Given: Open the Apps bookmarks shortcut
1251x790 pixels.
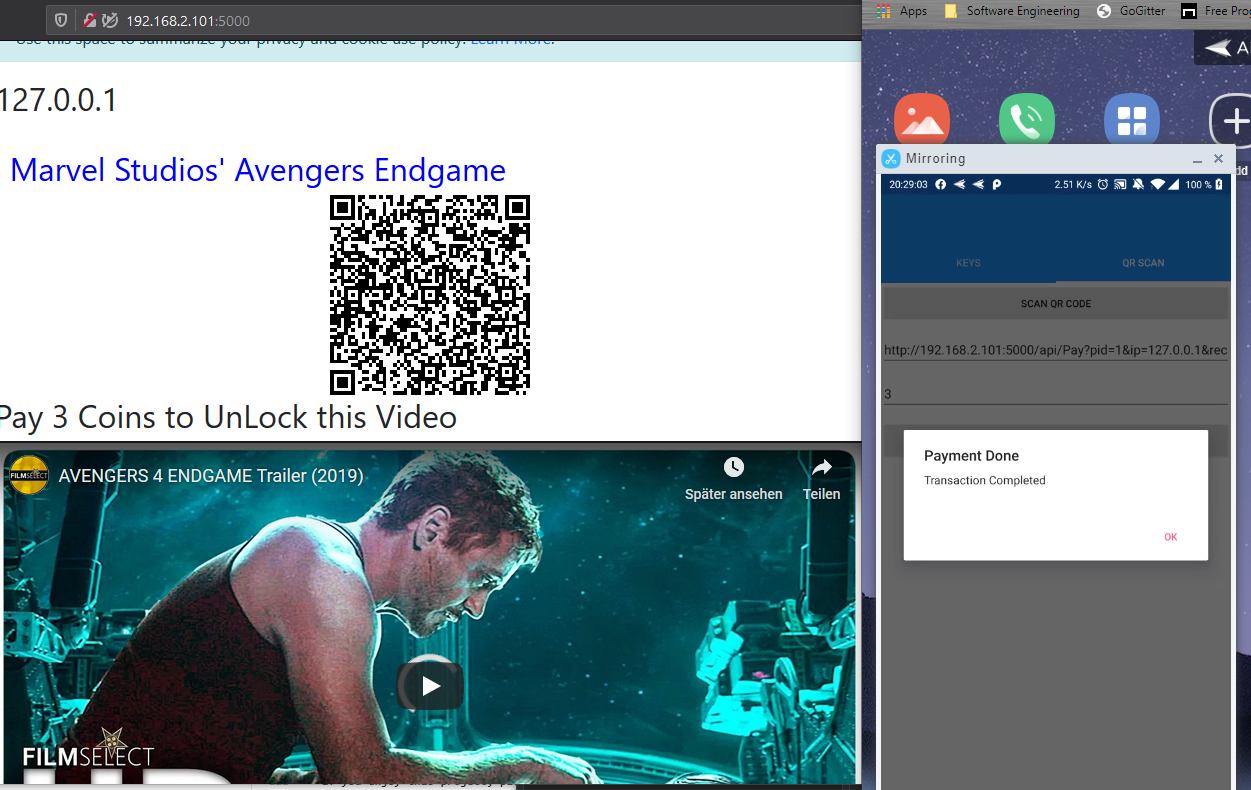Looking at the screenshot, I should 901,11.
